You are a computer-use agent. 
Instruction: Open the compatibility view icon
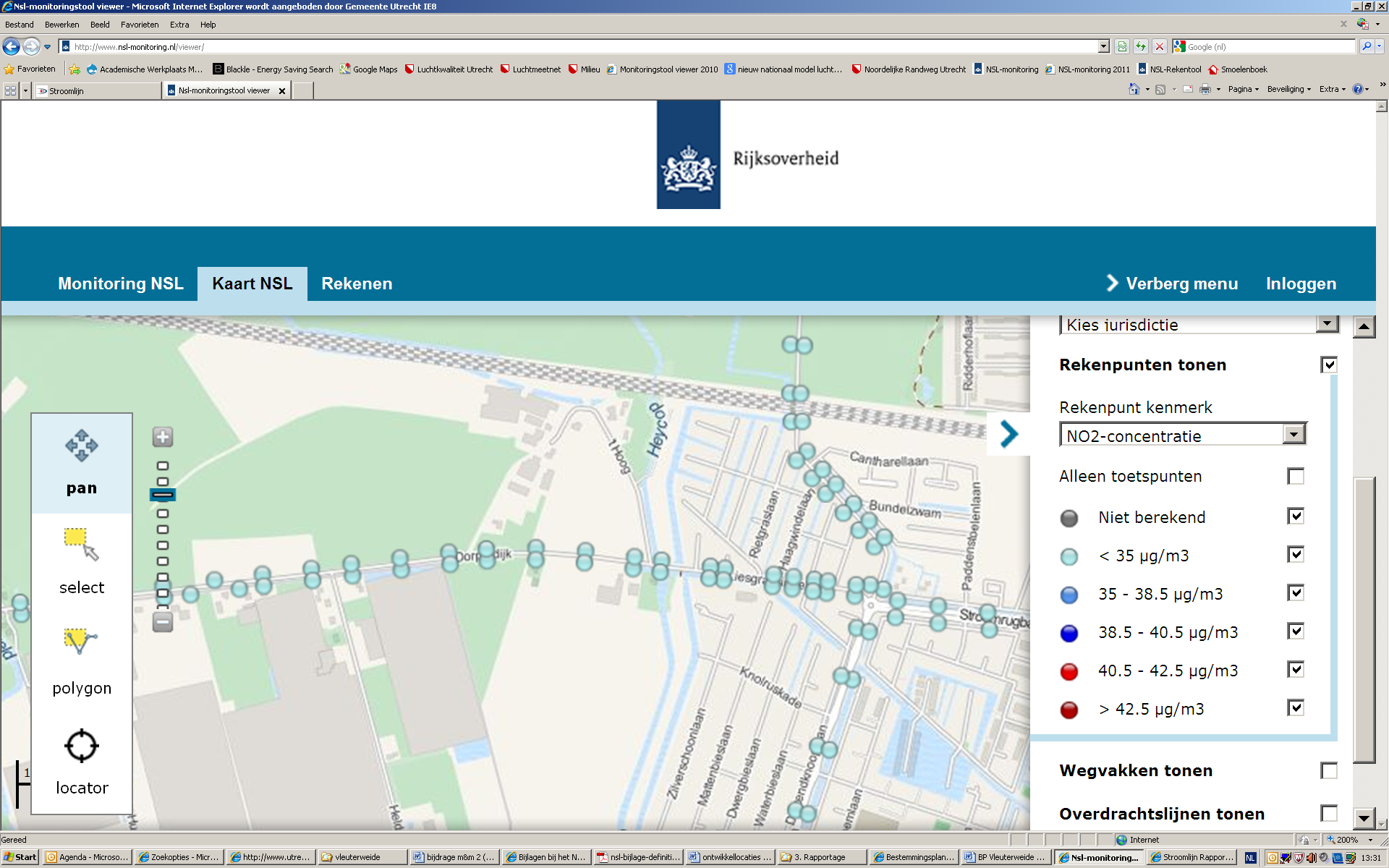[1122, 47]
